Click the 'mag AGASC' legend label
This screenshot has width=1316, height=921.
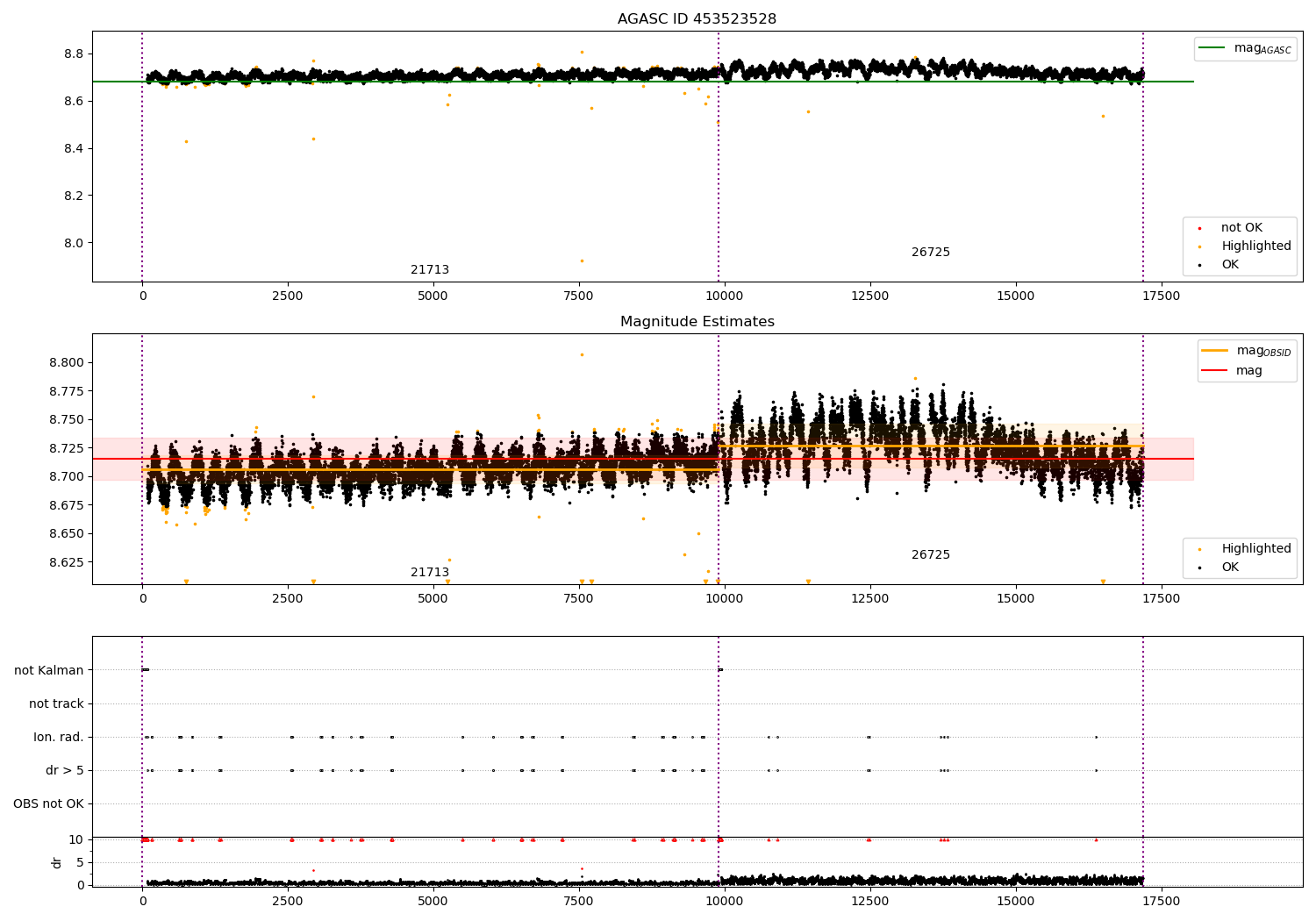1262,48
